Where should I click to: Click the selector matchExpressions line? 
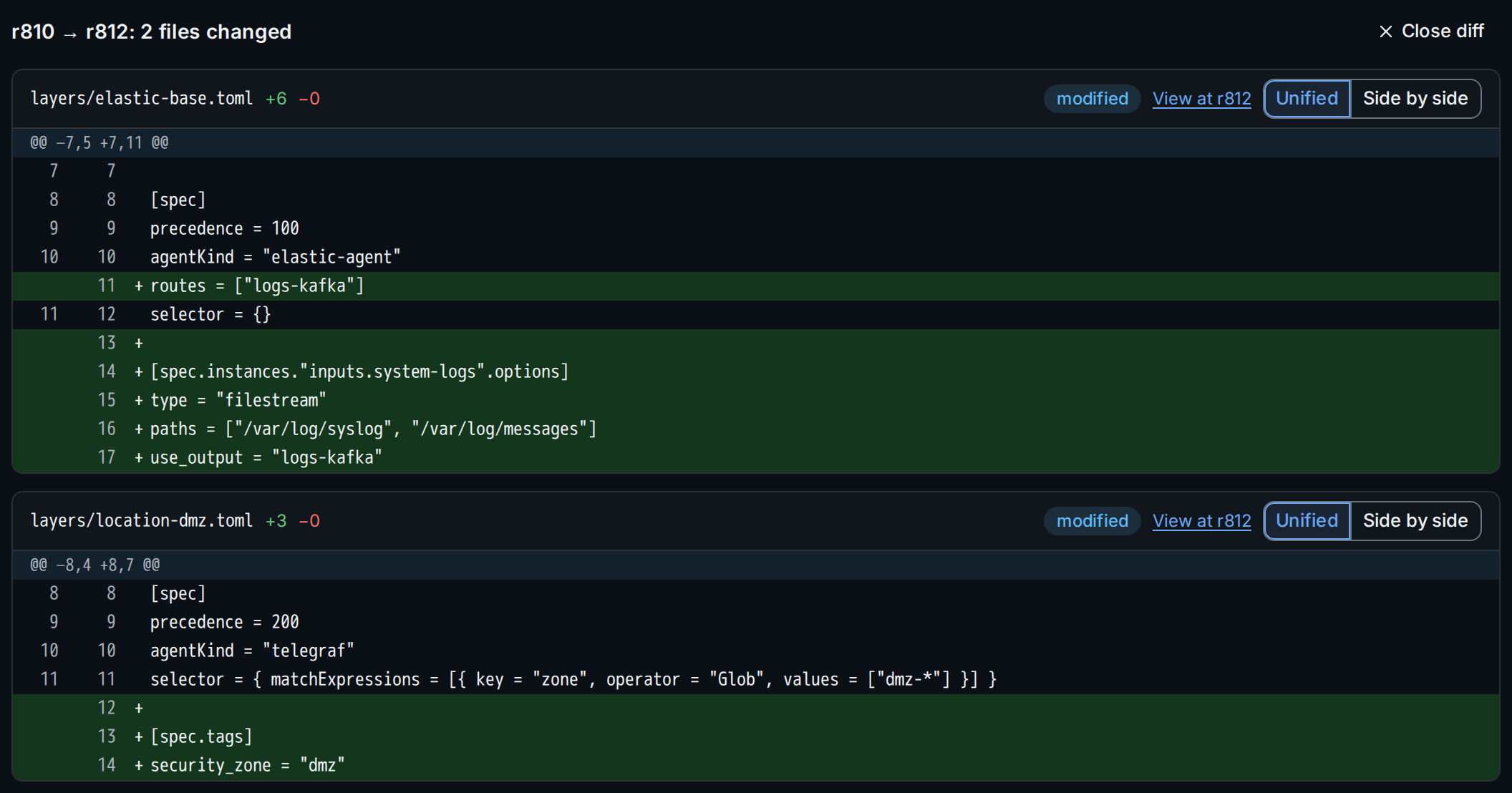point(756,679)
